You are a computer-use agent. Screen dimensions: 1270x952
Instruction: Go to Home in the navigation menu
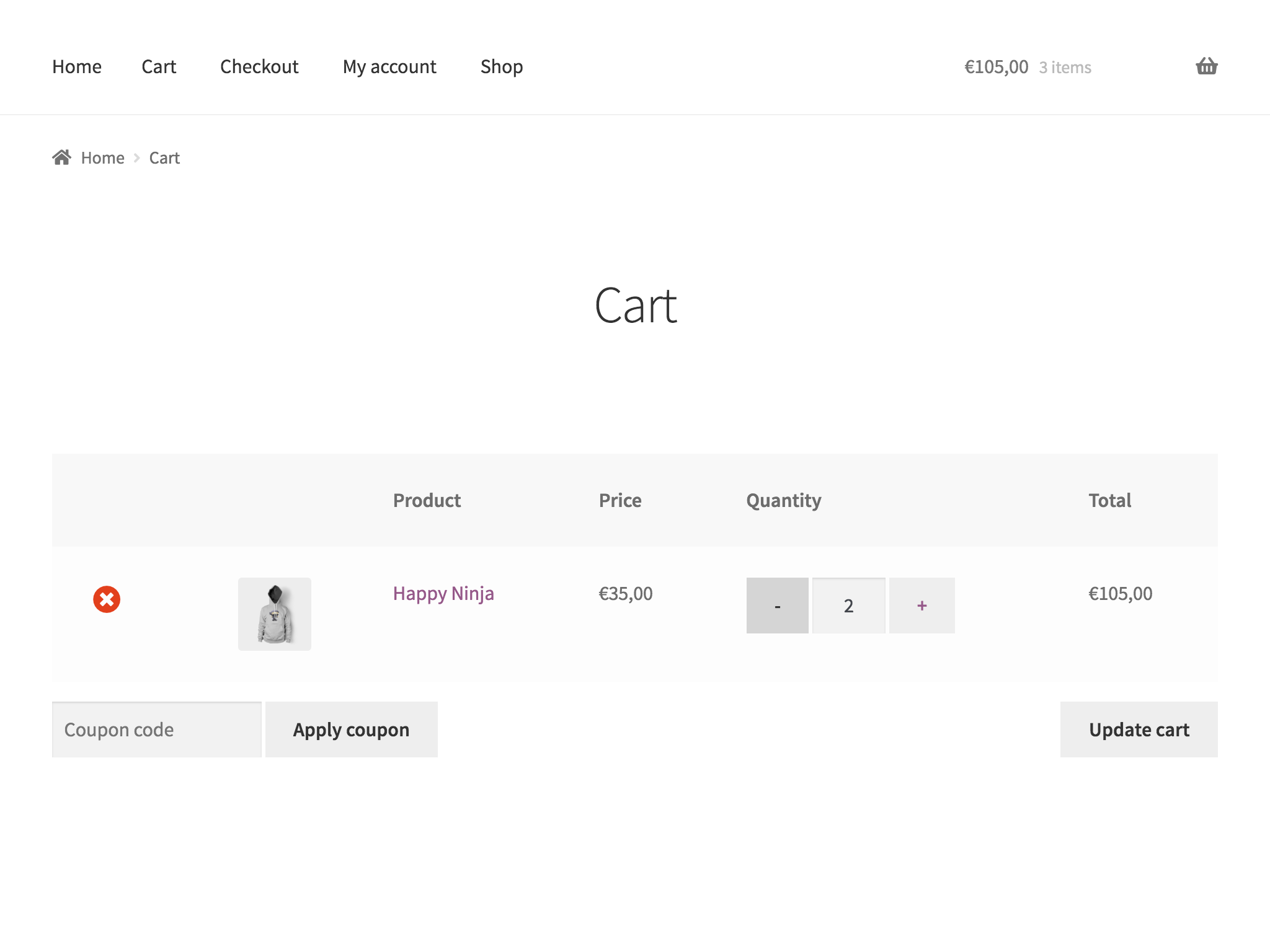[77, 66]
